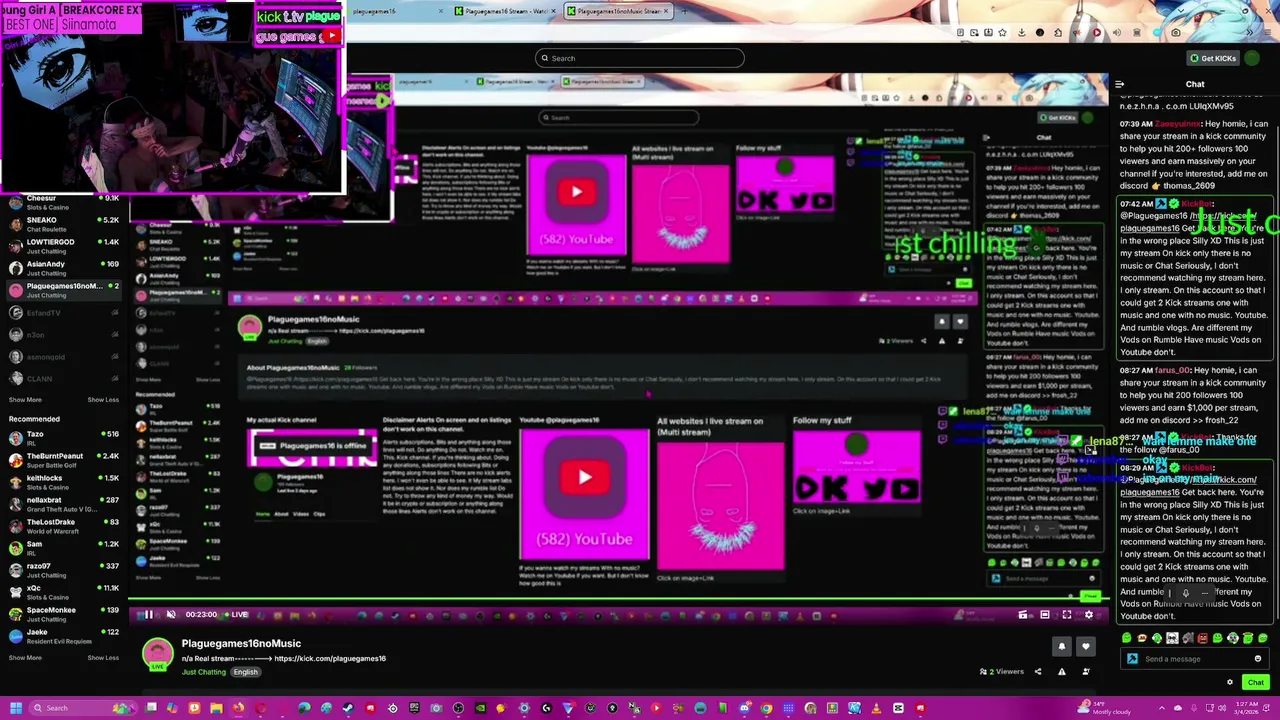Pause the live stream video

click(149, 614)
